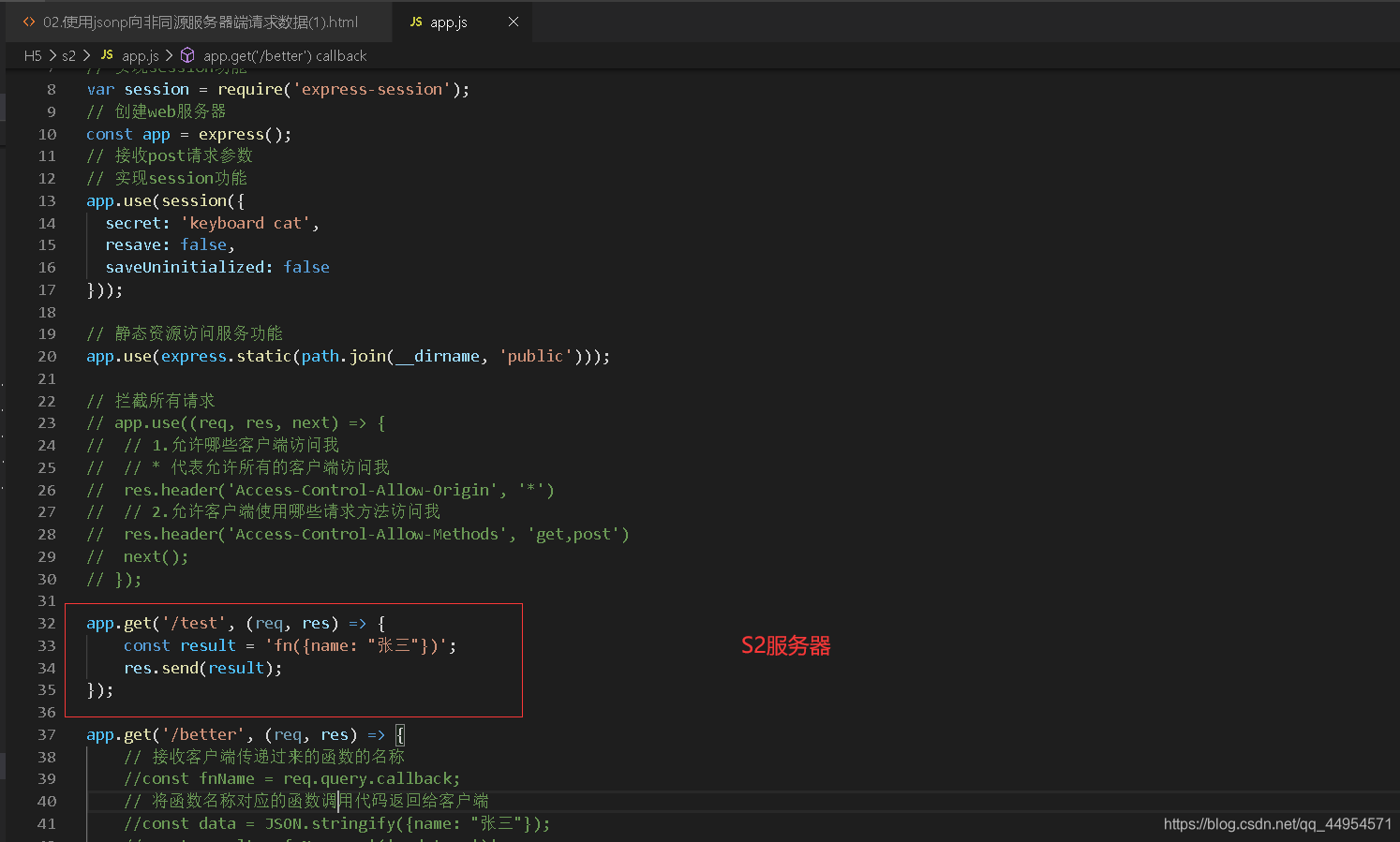The height and width of the screenshot is (842, 1400).
Task: Click req.query.callback on line 39
Action: [367, 778]
